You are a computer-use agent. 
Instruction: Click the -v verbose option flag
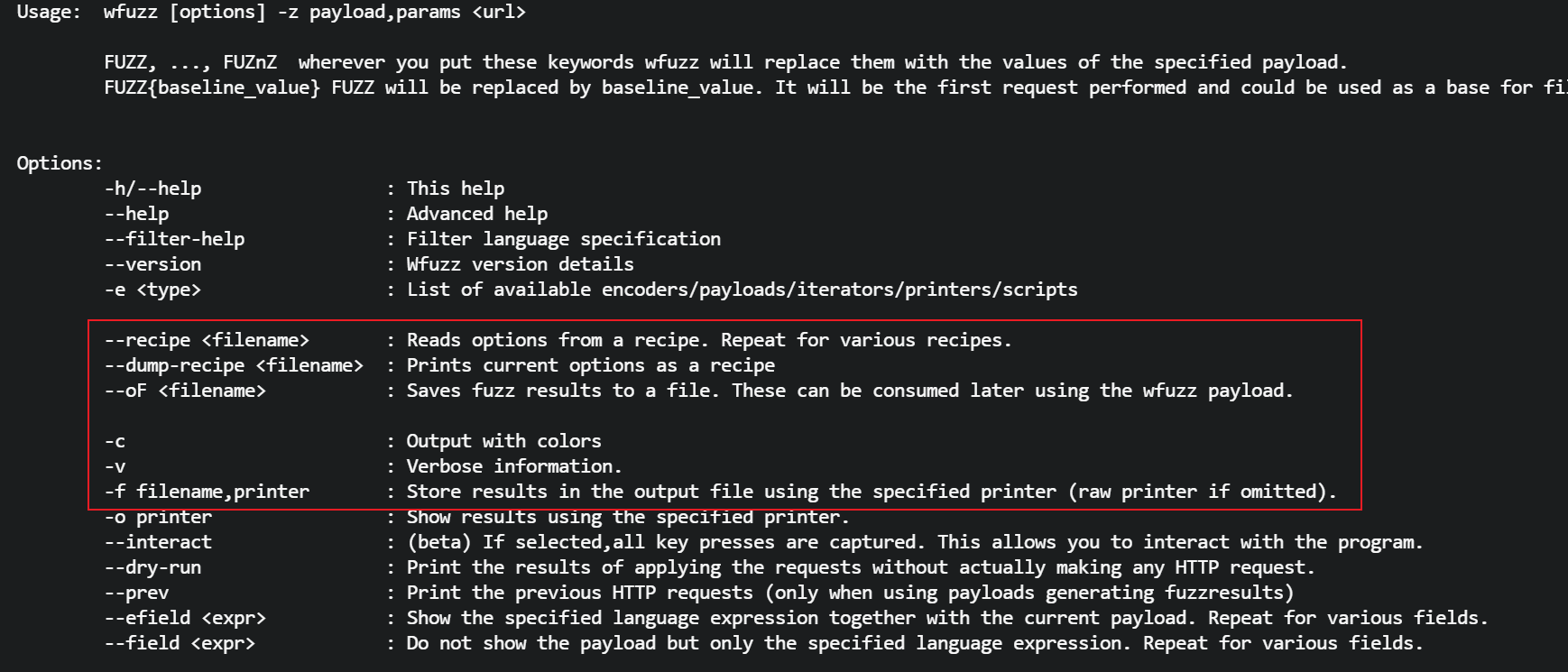pyautogui.click(x=115, y=466)
